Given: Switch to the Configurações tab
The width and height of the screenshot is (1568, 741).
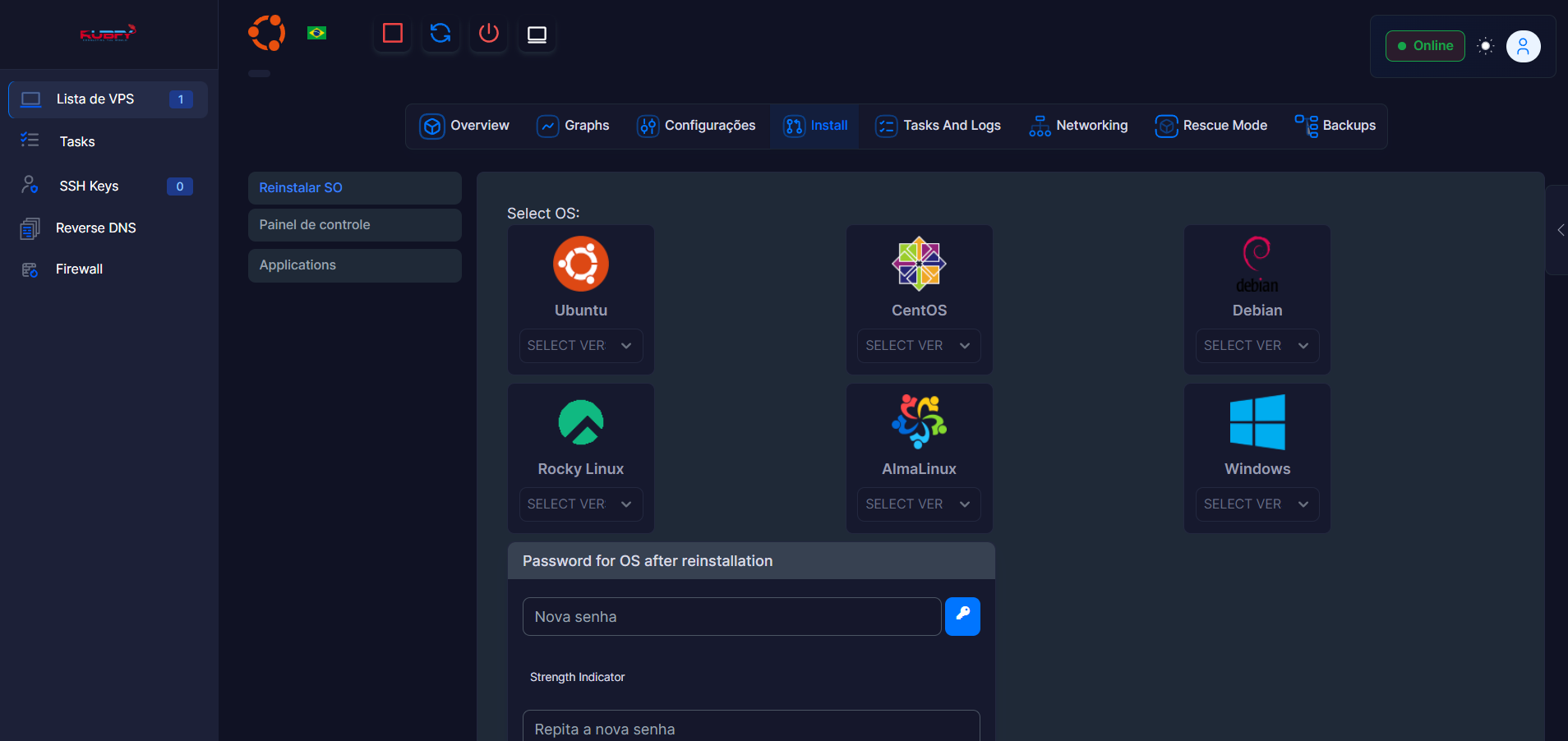Looking at the screenshot, I should [696, 126].
